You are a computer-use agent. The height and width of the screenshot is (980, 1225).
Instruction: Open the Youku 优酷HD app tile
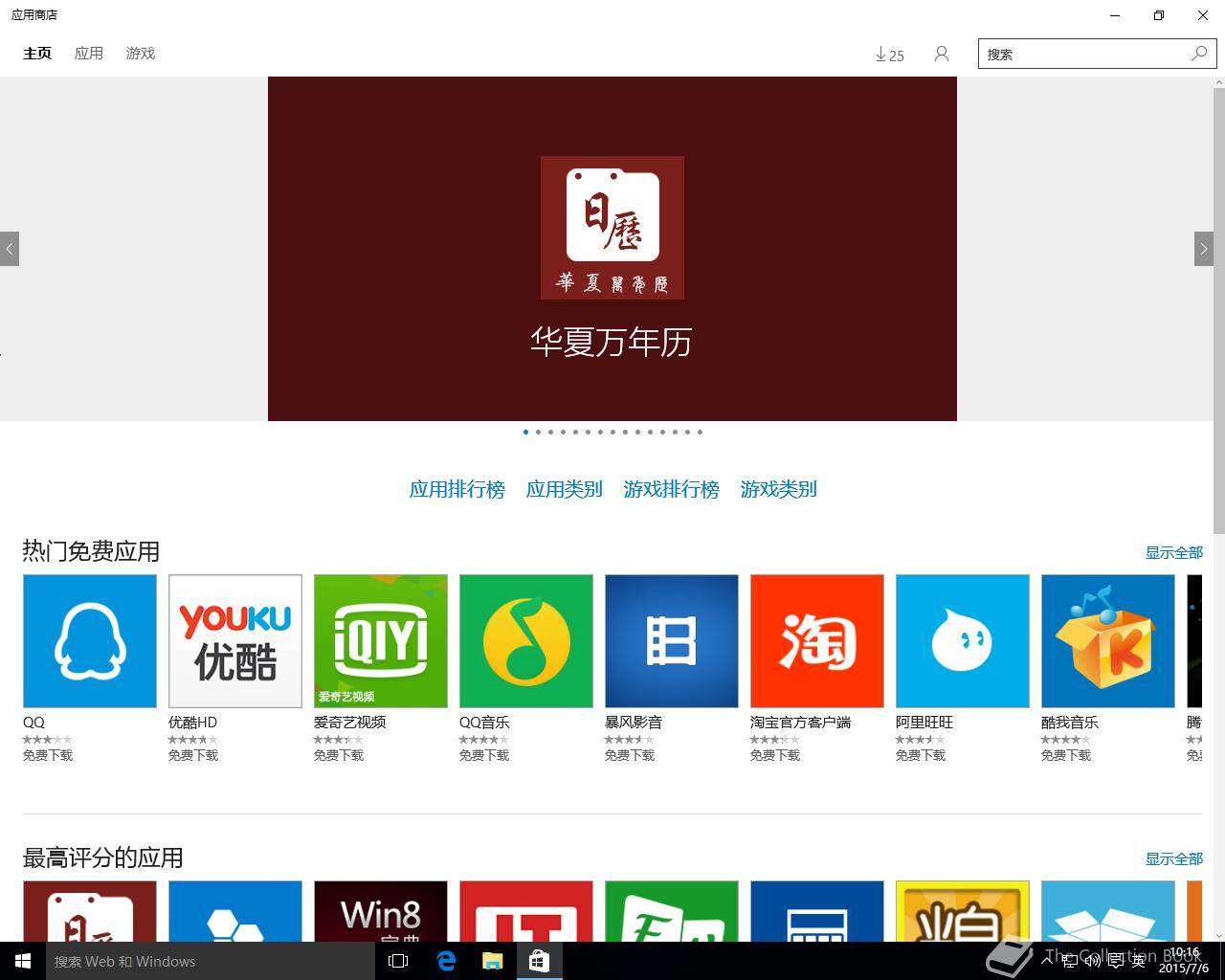[x=235, y=641]
